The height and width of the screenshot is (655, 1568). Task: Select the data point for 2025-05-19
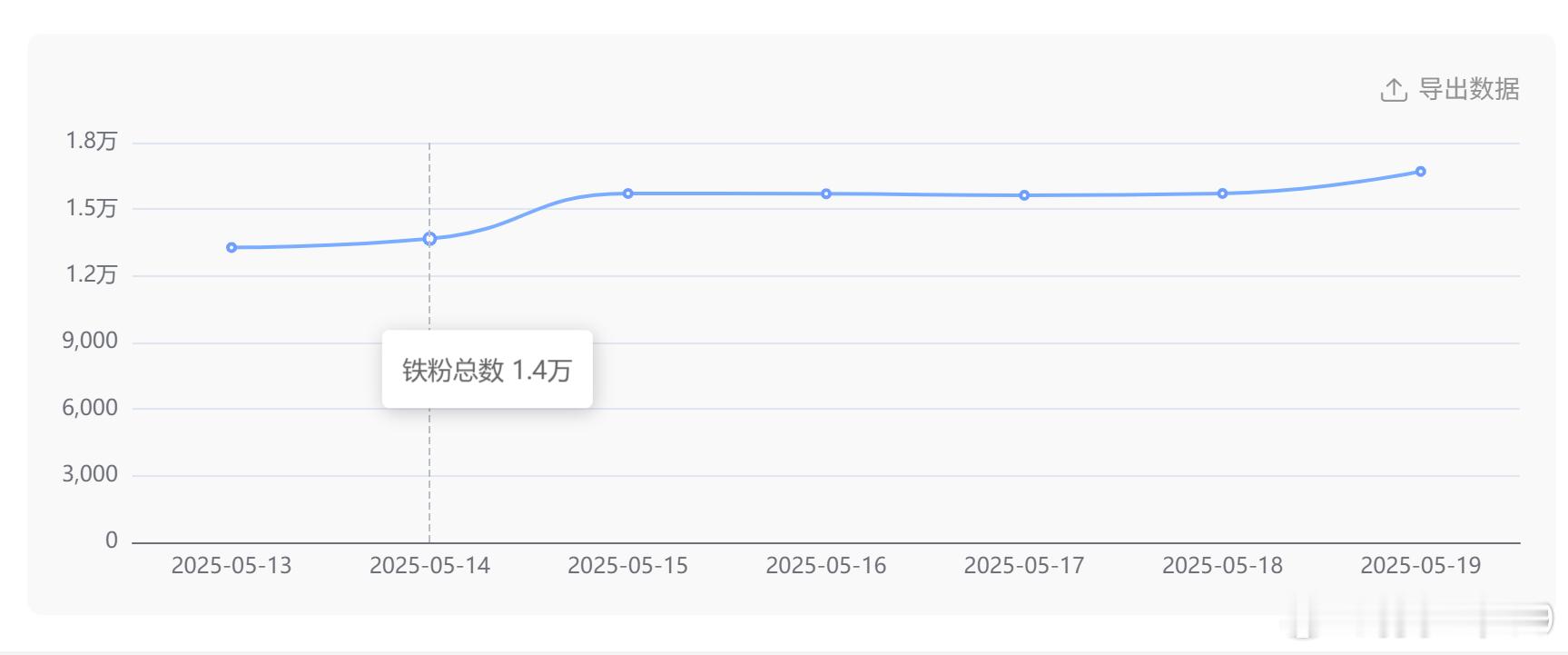click(x=1421, y=172)
